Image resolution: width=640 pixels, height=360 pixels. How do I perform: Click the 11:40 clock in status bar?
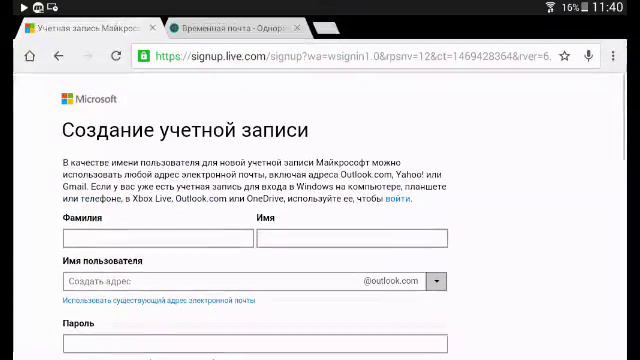tap(608, 7)
